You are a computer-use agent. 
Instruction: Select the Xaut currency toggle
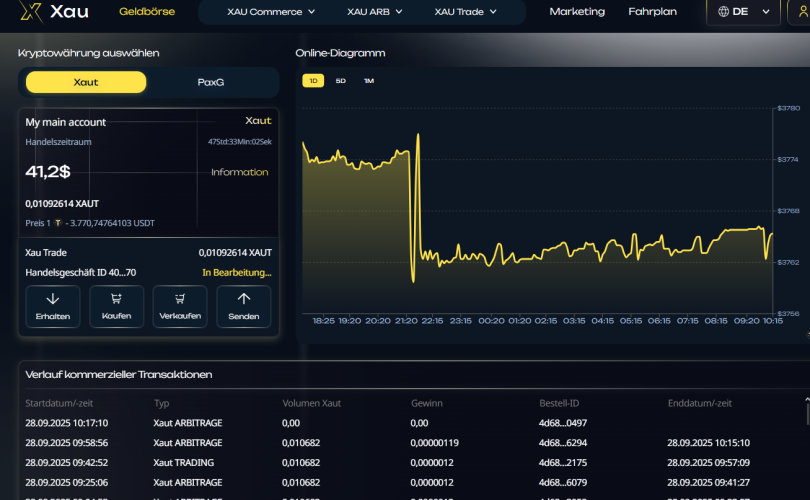coord(86,82)
